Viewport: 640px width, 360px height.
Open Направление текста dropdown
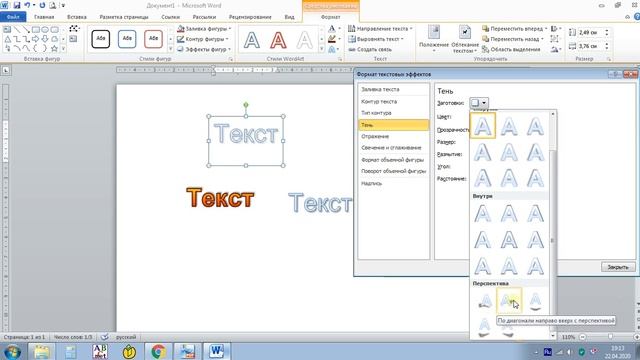click(380, 29)
